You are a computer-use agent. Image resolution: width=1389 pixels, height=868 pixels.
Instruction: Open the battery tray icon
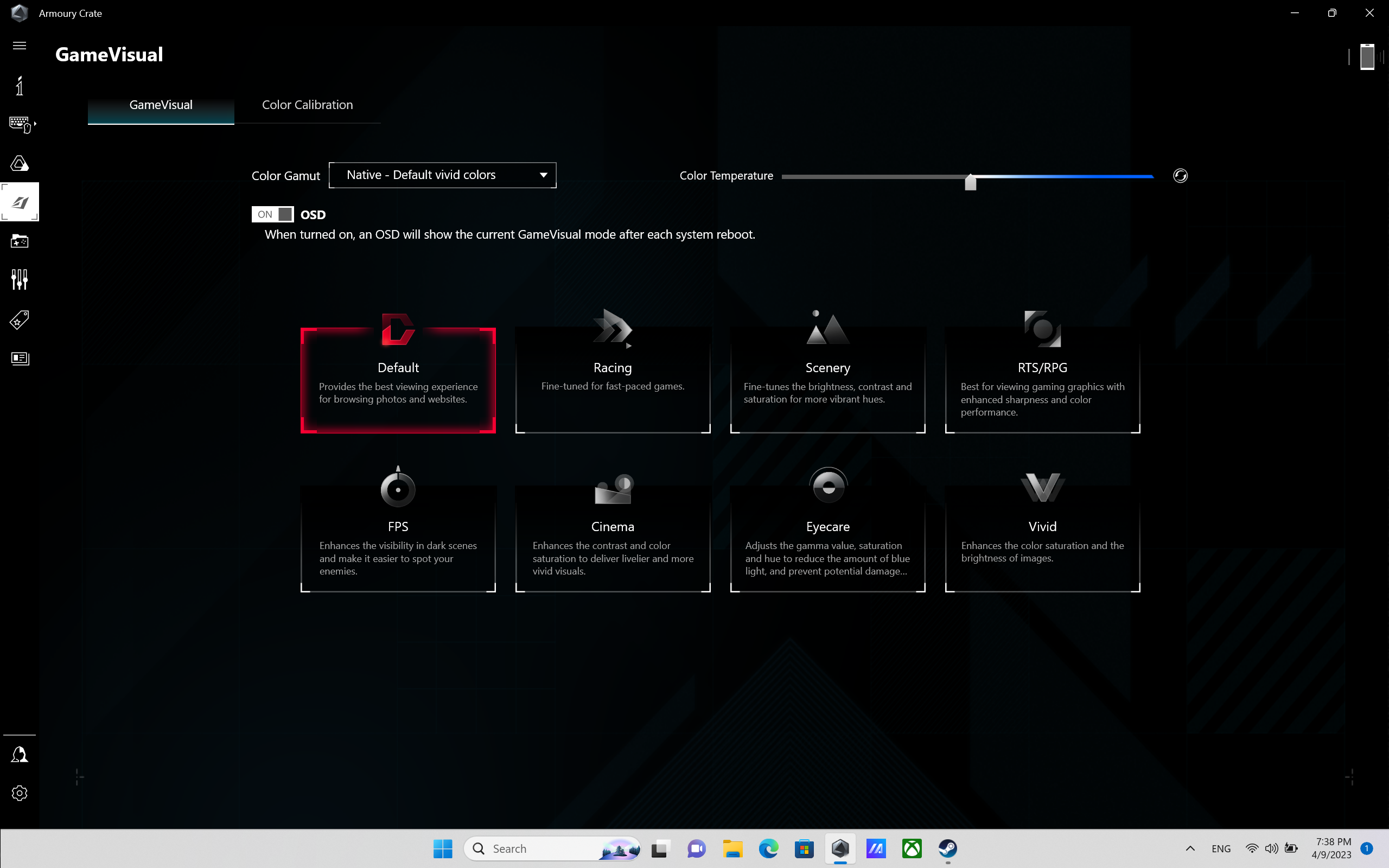point(1291,848)
